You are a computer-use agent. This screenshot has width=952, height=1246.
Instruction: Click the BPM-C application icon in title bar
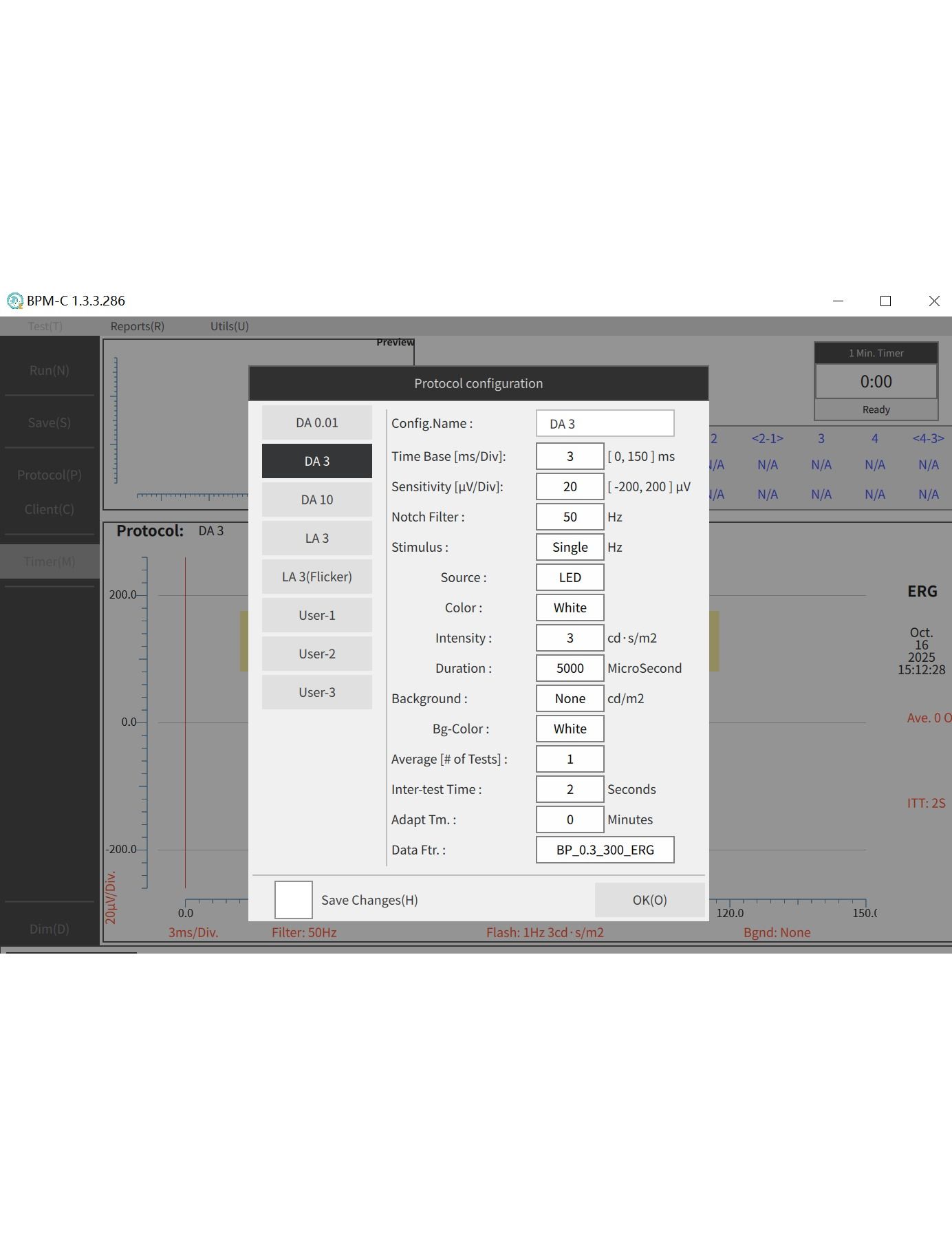(x=14, y=301)
